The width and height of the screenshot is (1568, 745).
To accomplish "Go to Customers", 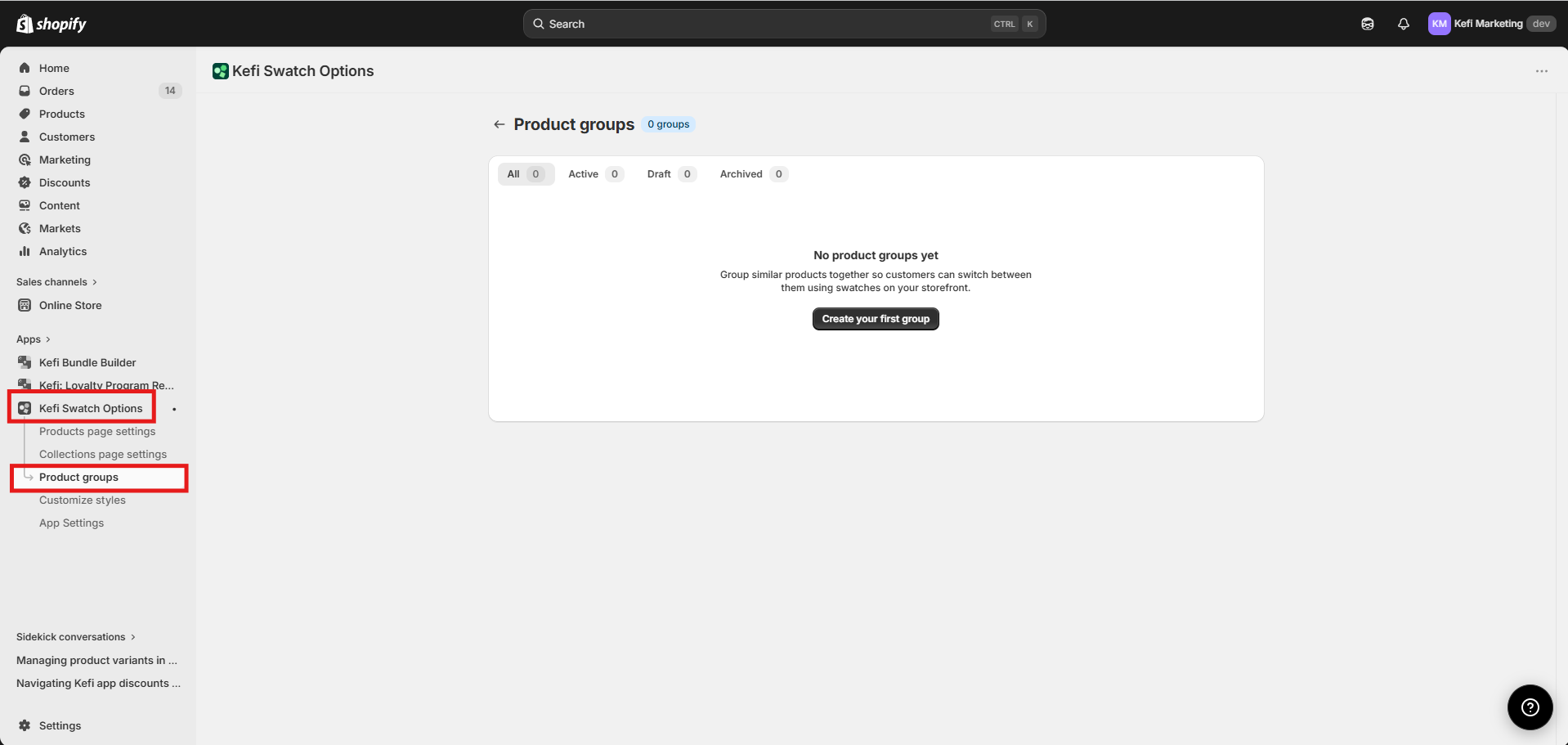I will (x=67, y=137).
